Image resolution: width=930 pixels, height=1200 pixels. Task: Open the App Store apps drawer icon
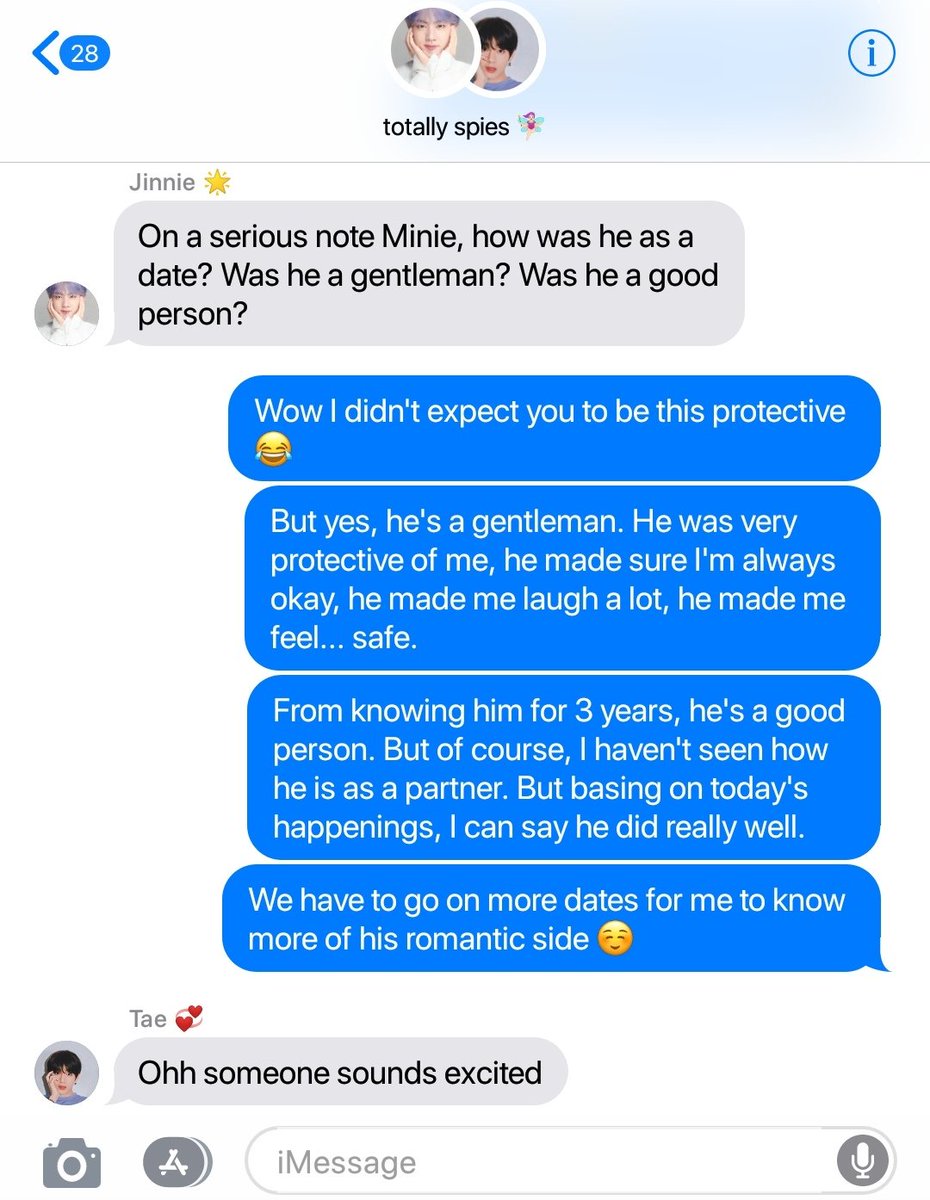[x=177, y=1162]
